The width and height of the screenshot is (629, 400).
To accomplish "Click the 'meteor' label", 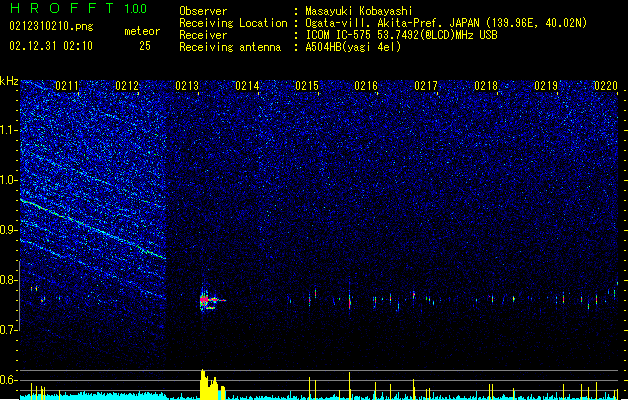I will (x=142, y=31).
